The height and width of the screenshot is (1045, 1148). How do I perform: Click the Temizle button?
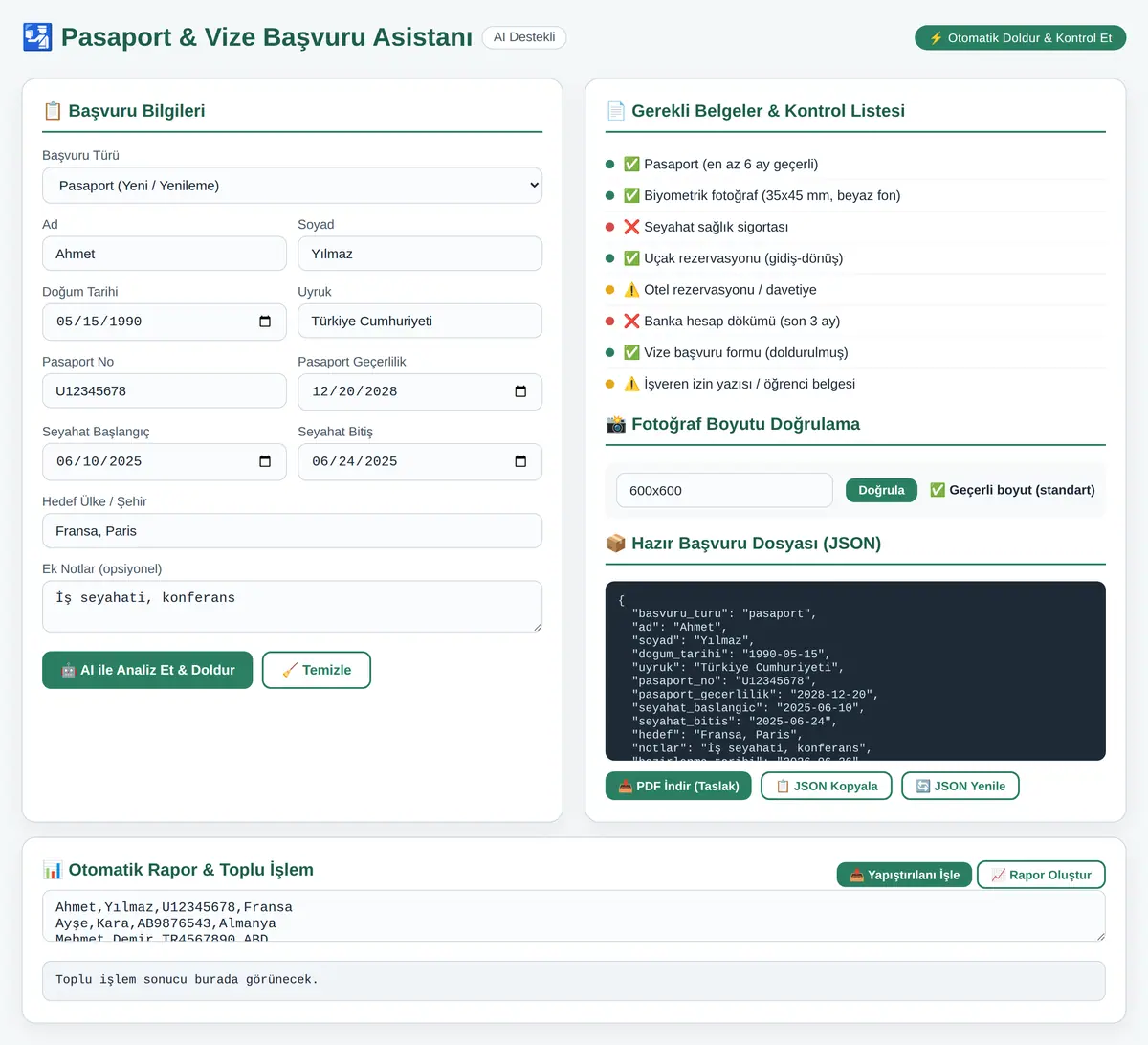click(x=317, y=670)
